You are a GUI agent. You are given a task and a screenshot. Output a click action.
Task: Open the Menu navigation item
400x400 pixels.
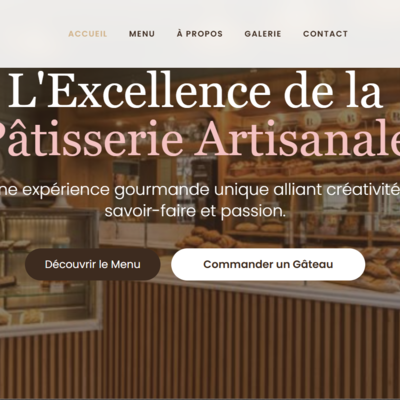(x=142, y=34)
